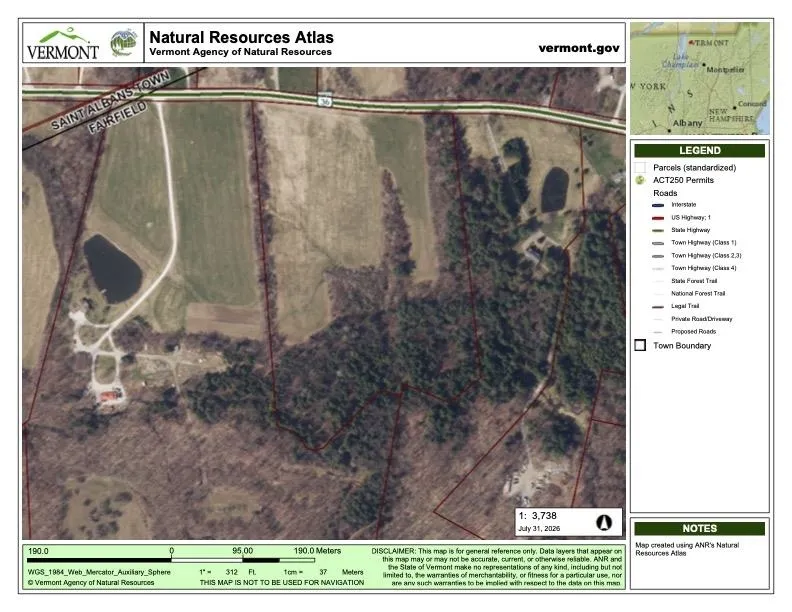The width and height of the screenshot is (792, 612).
Task: Select the date 'July 31, 2026'
Action: point(539,529)
